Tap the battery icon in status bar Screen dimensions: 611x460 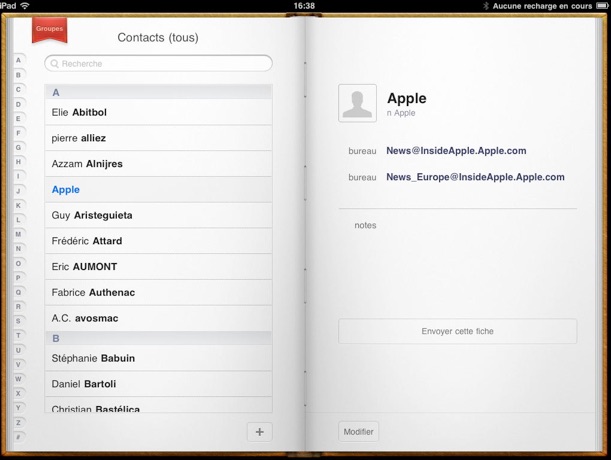[602, 6]
